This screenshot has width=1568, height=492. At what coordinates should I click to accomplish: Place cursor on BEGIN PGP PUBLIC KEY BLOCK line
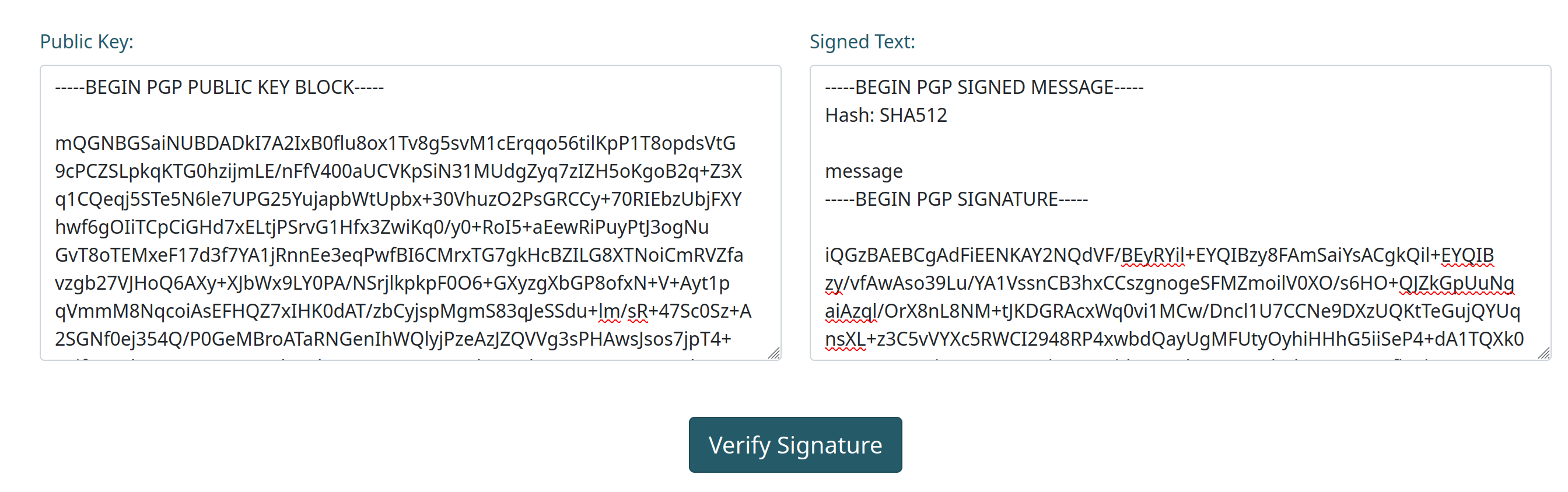[x=219, y=87]
